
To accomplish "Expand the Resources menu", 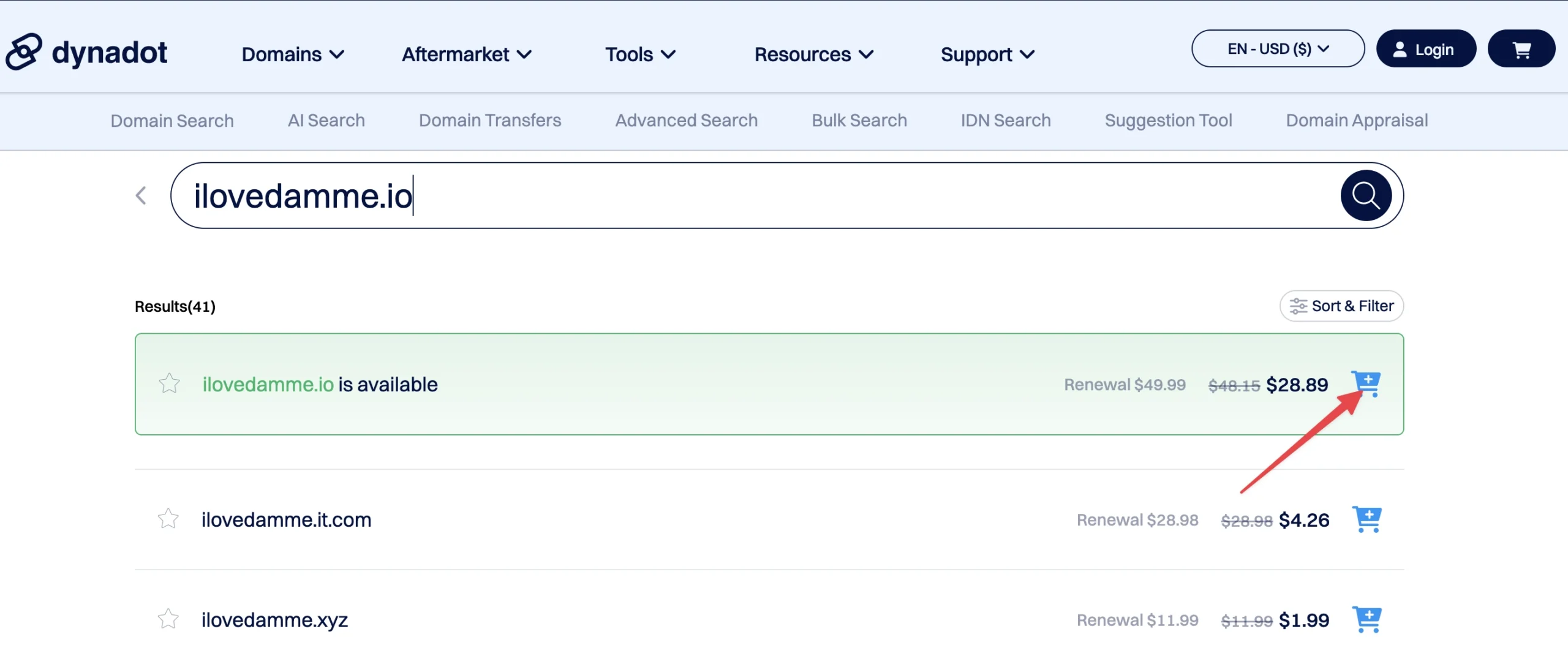I will pyautogui.click(x=814, y=55).
